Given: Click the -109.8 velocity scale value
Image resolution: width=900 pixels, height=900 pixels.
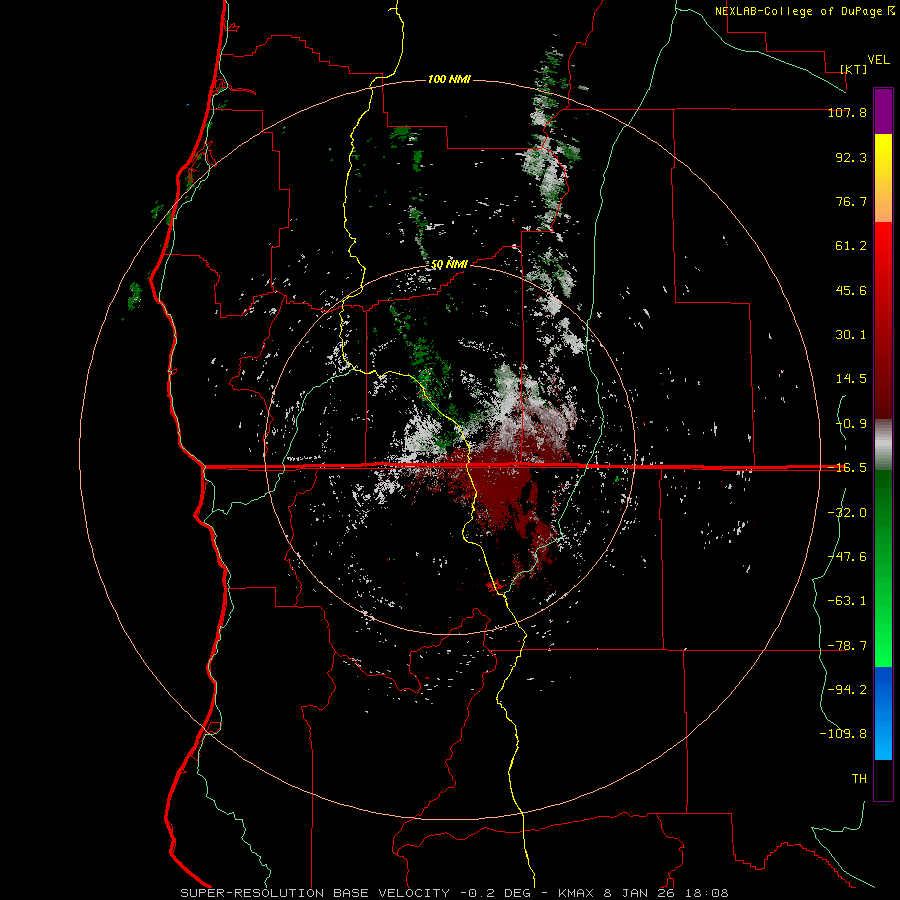Looking at the screenshot, I should (x=843, y=734).
